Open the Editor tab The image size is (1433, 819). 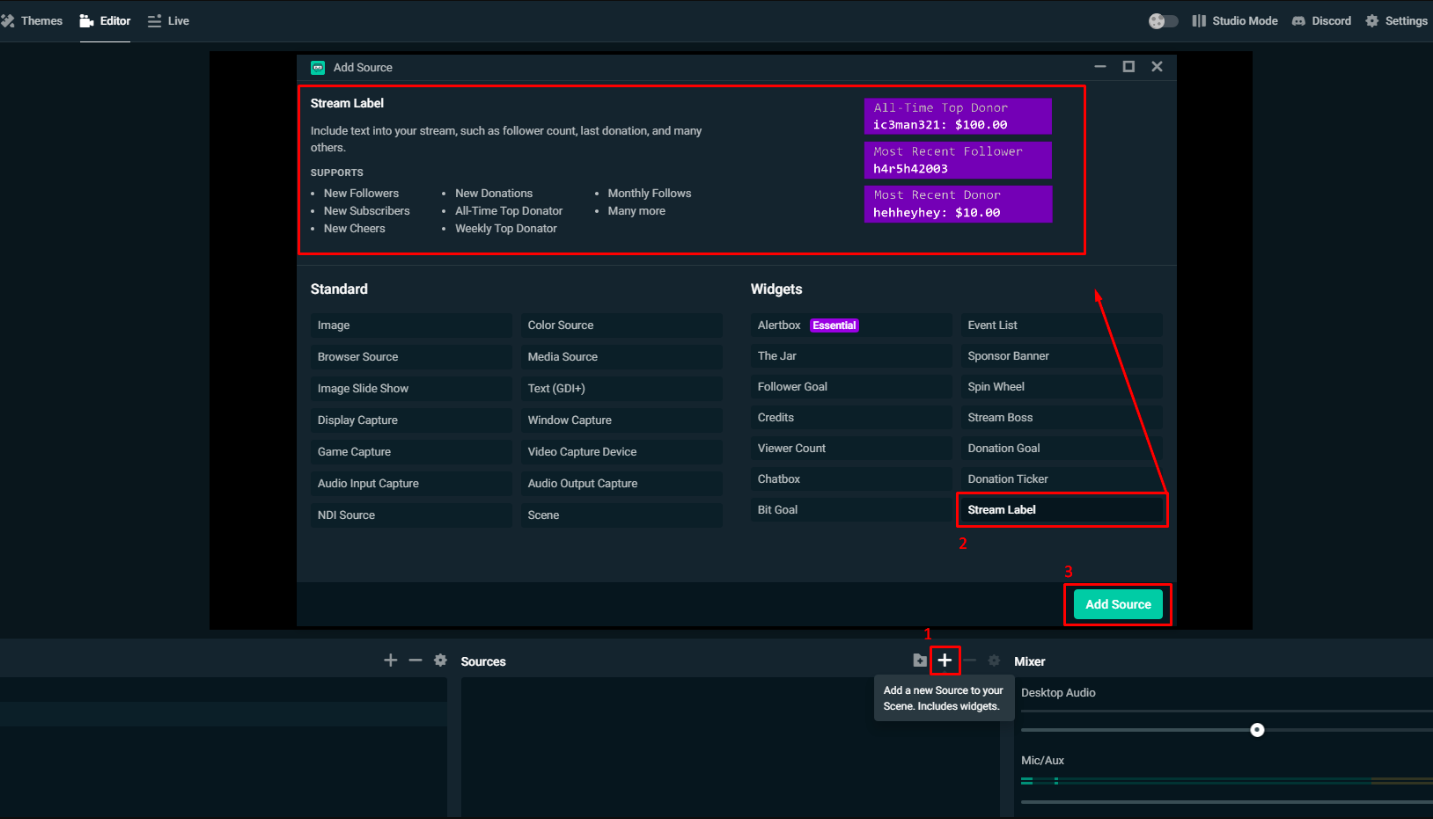pyautogui.click(x=105, y=21)
